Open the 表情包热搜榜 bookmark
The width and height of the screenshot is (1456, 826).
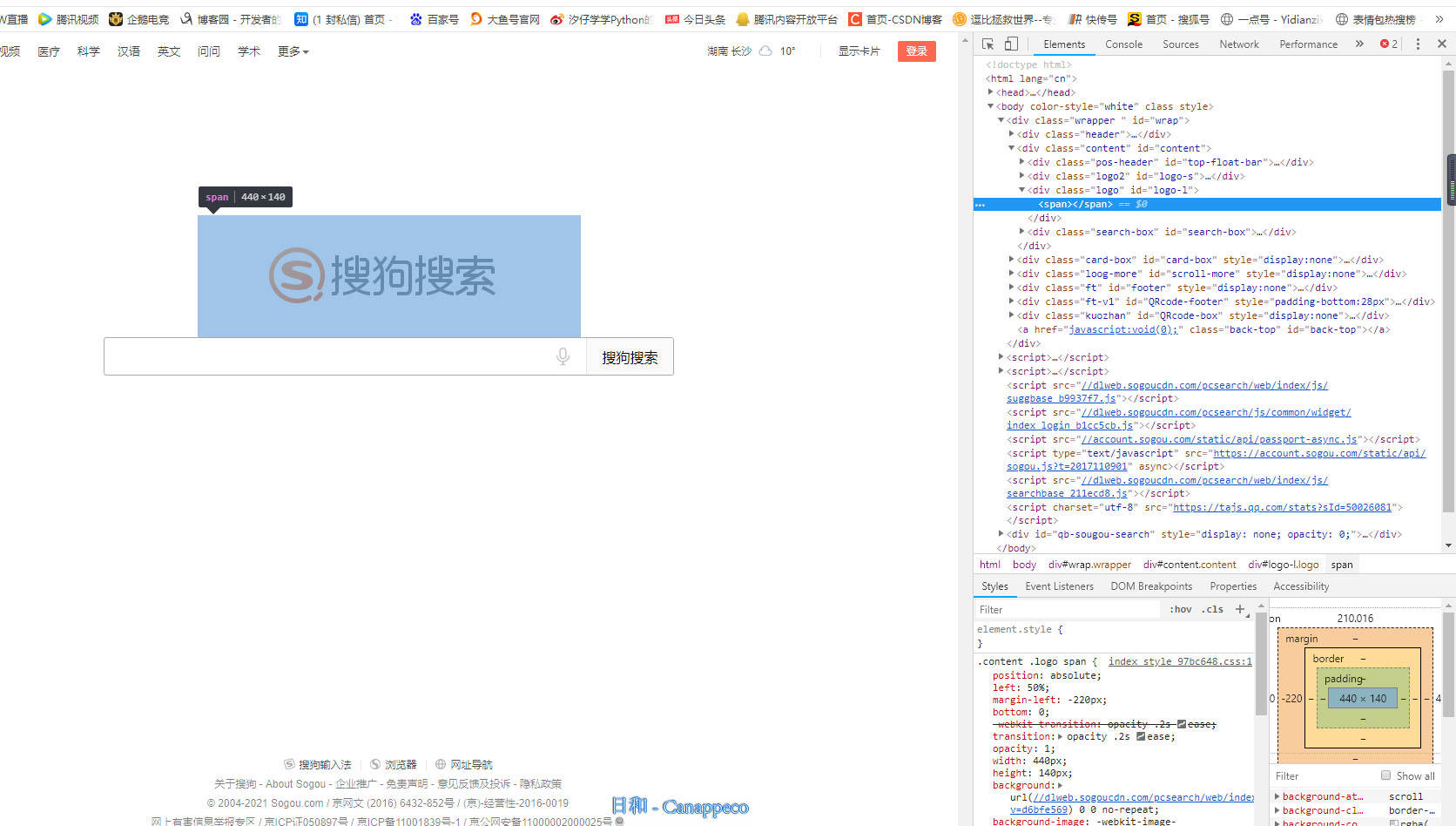1376,19
